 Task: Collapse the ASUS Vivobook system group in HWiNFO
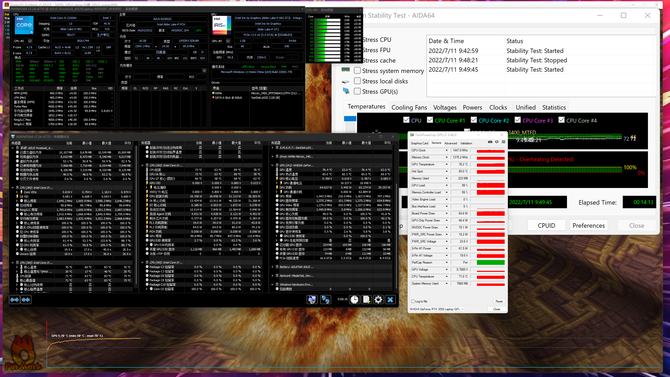tap(12, 148)
